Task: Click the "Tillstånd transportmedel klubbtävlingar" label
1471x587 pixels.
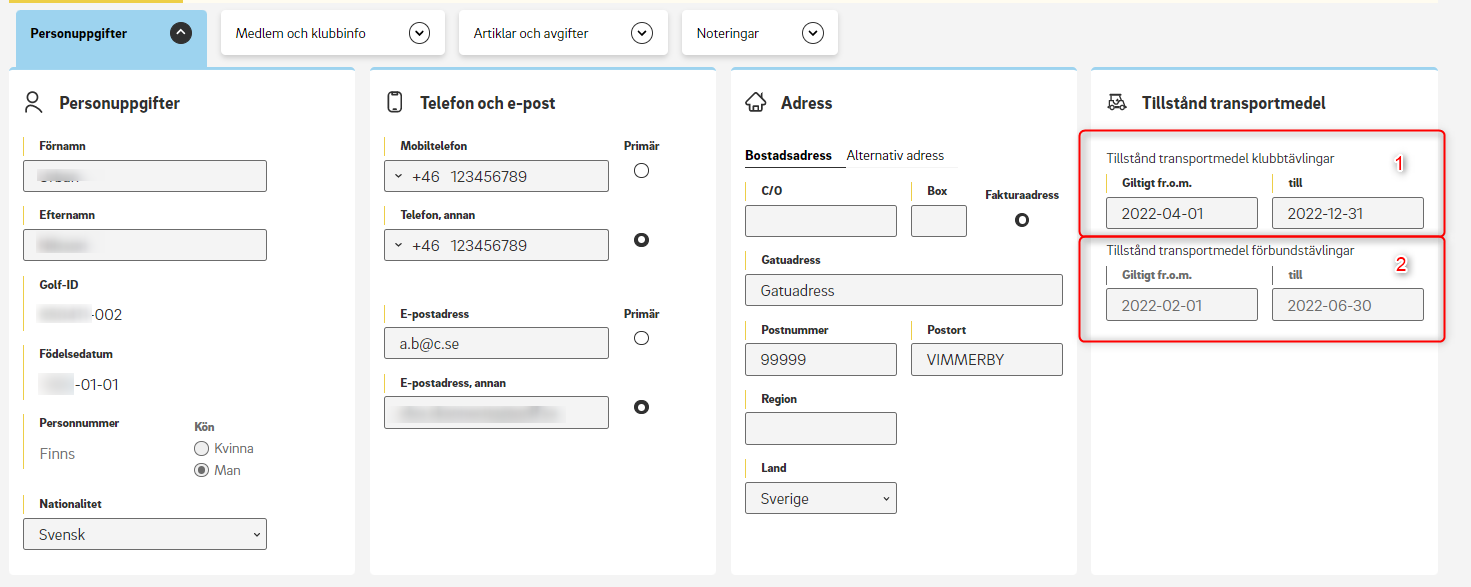Action: pos(1220,158)
